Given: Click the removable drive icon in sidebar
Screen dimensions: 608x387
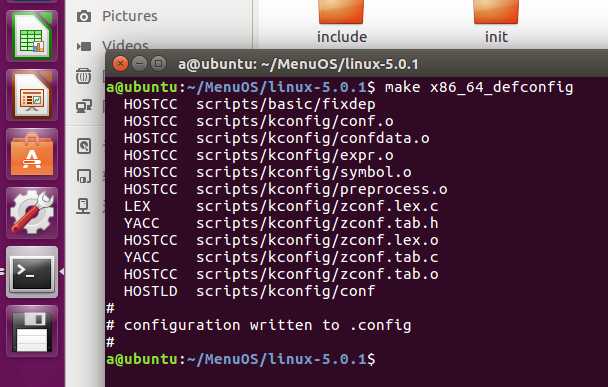Looking at the screenshot, I should [84, 176].
